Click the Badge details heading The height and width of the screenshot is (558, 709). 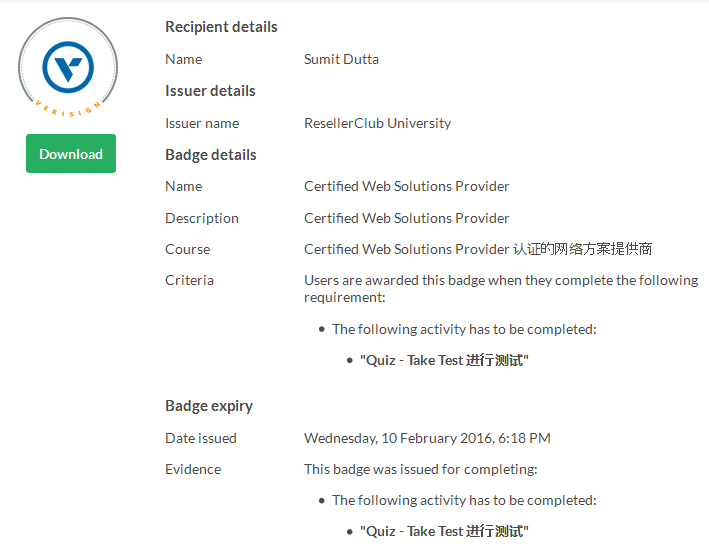(210, 155)
